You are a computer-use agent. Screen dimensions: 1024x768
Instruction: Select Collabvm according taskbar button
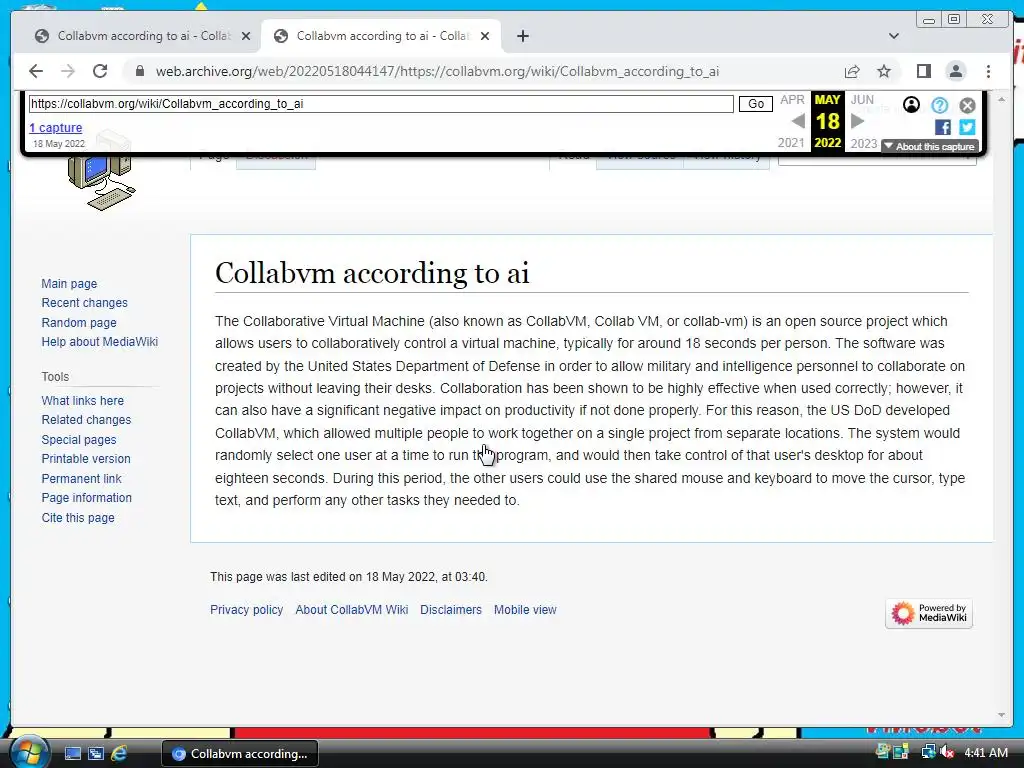point(240,754)
